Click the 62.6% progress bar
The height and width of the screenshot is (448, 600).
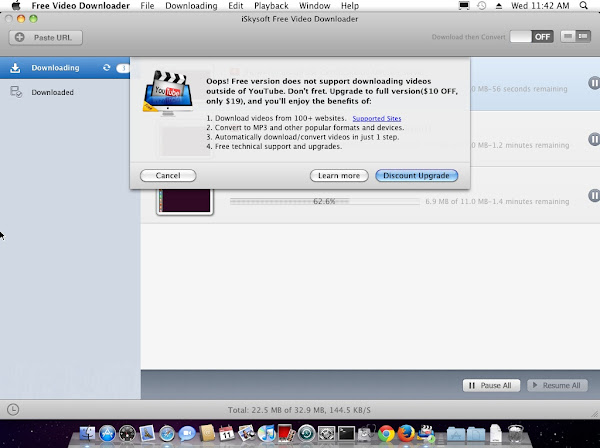coord(324,201)
